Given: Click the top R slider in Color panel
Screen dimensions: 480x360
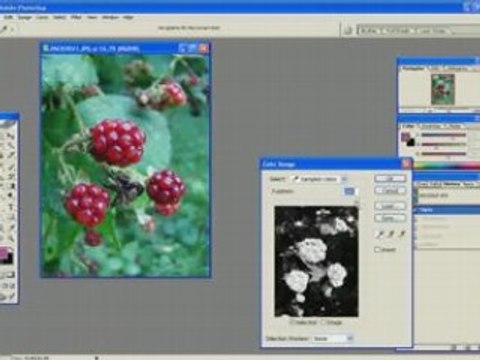Looking at the screenshot, I should click(443, 135).
